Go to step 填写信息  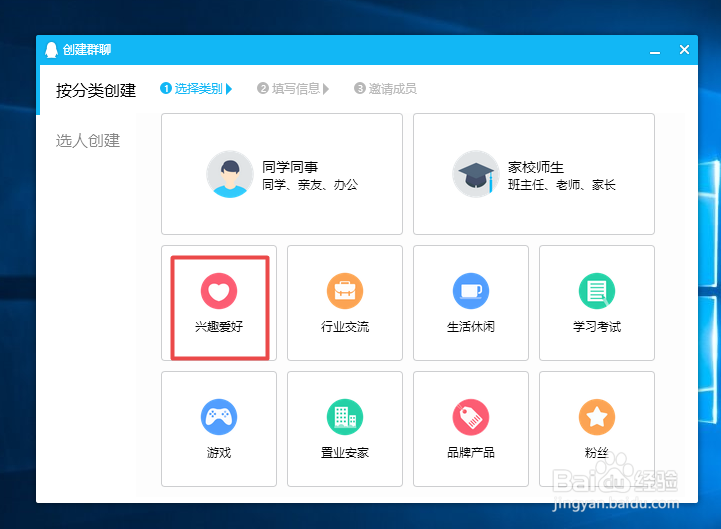point(293,88)
